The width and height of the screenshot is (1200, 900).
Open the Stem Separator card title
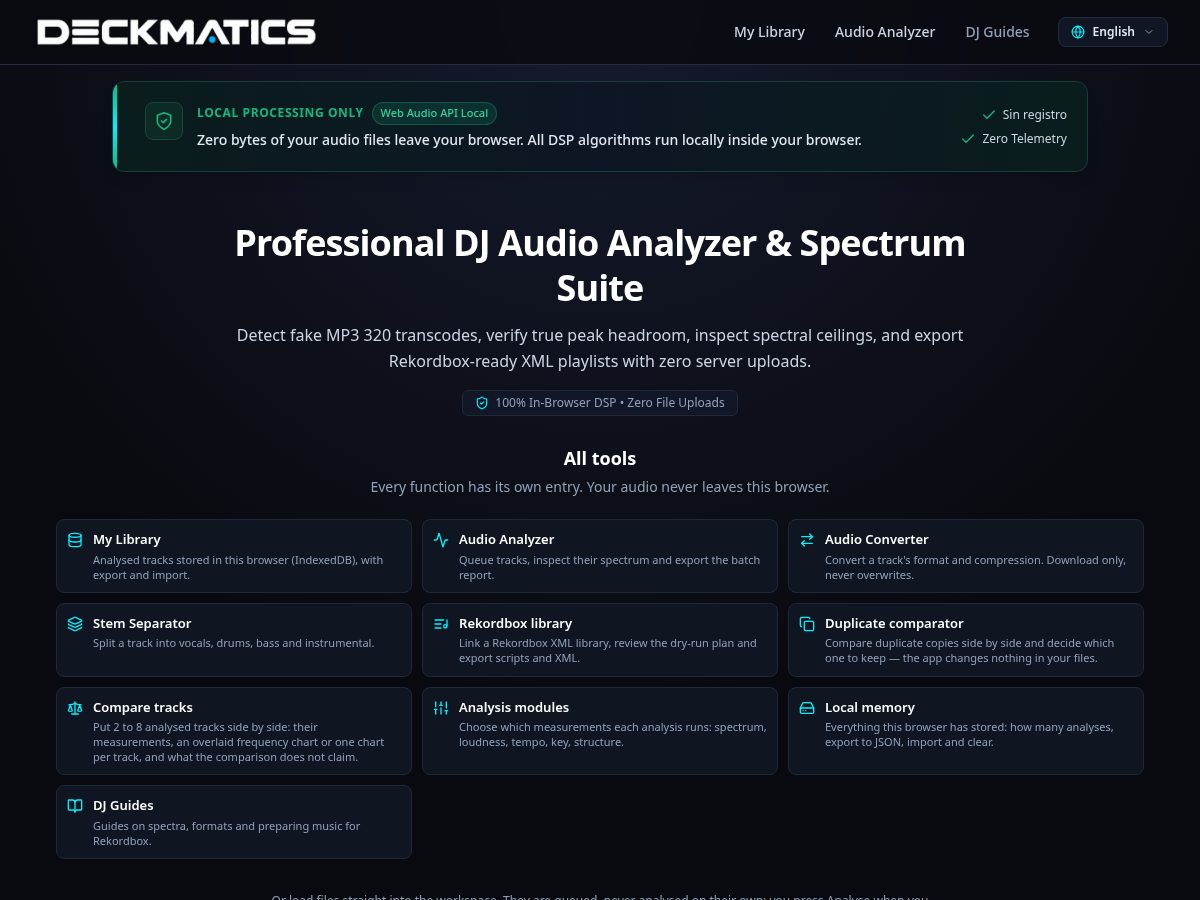tap(142, 623)
